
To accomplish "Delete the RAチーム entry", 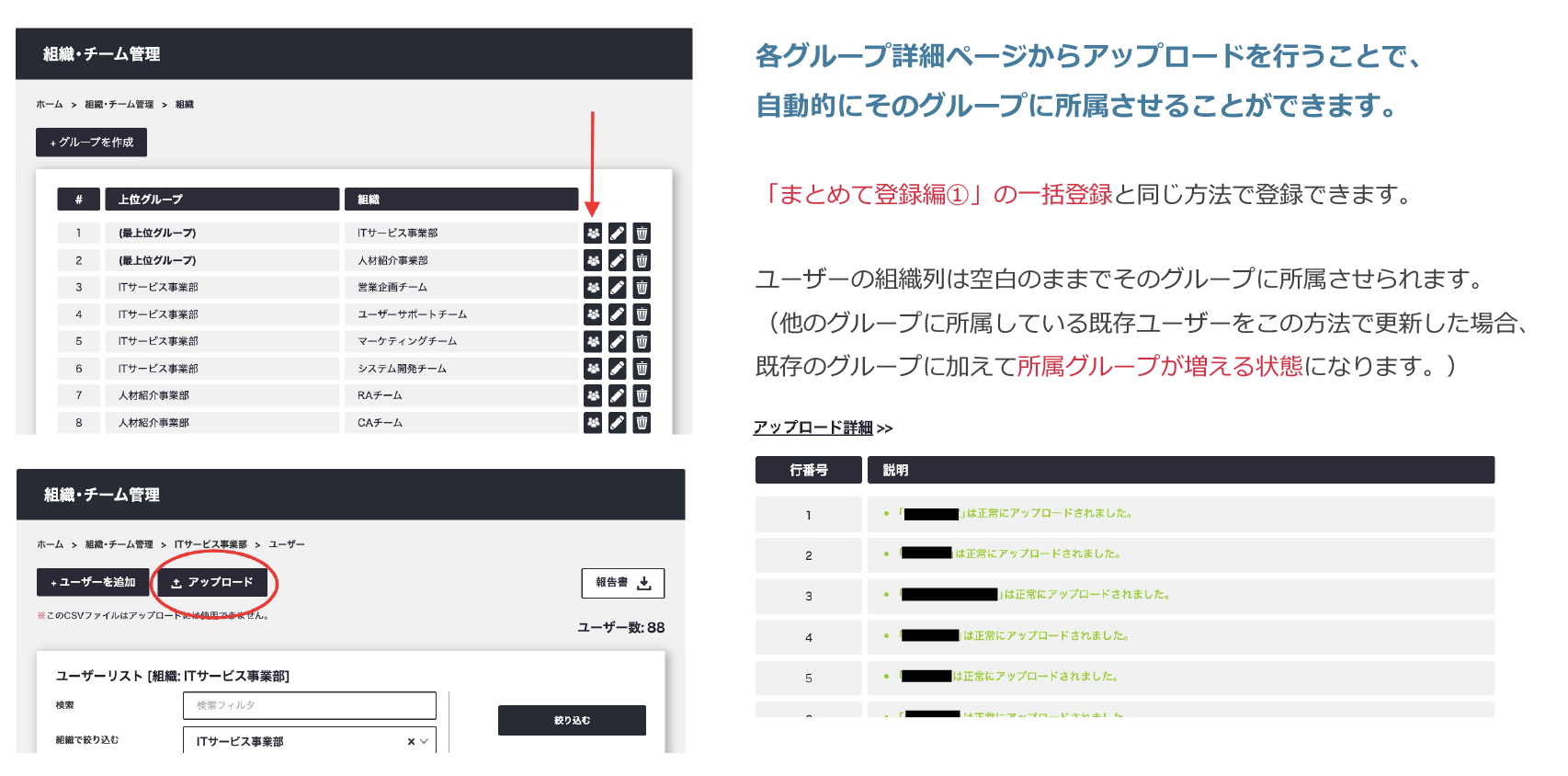I will pos(642,395).
